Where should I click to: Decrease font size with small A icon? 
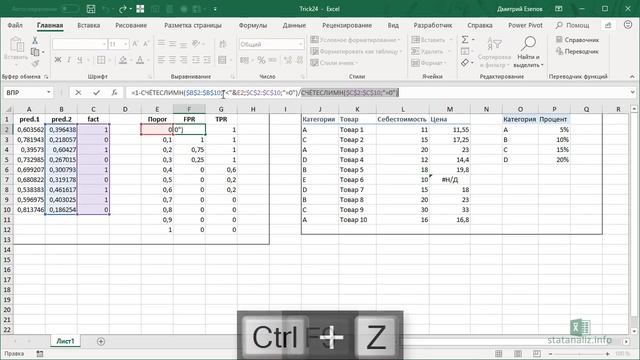[x=146, y=44]
